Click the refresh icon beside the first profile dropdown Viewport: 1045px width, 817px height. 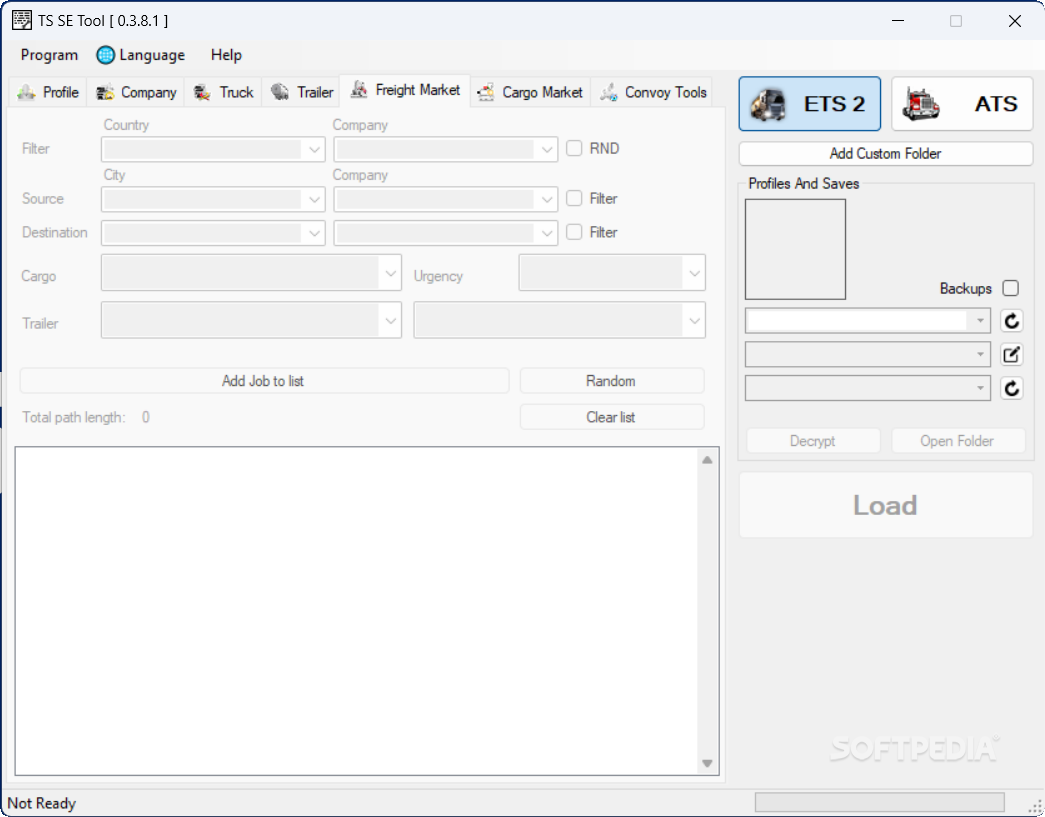[x=1011, y=321]
